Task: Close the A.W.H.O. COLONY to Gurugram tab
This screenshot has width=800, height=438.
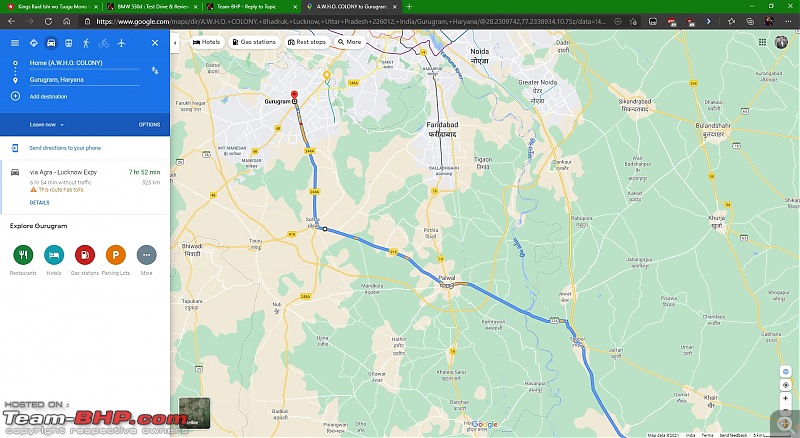Action: (394, 7)
